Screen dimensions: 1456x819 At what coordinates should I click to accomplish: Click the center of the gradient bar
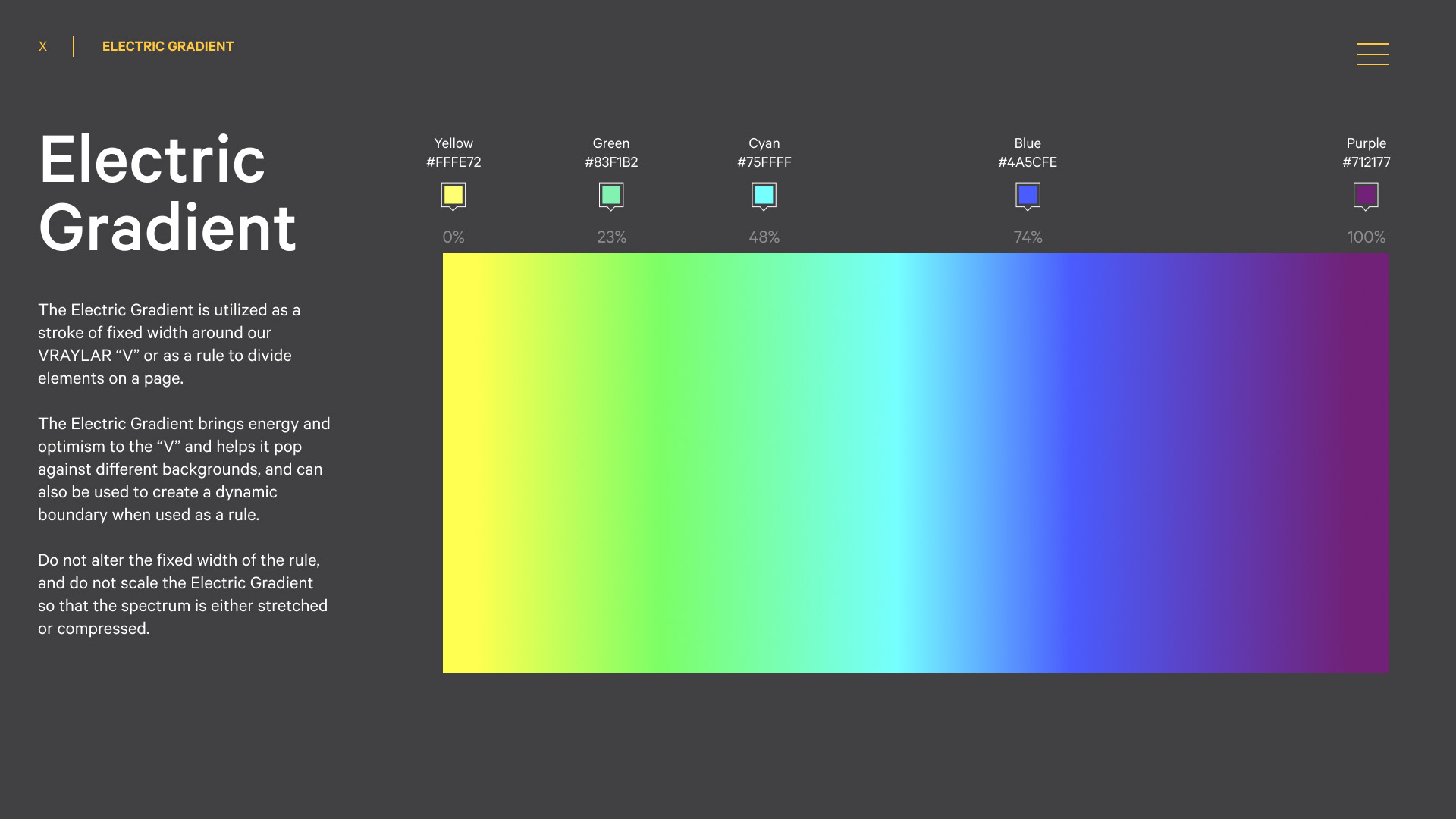[915, 463]
